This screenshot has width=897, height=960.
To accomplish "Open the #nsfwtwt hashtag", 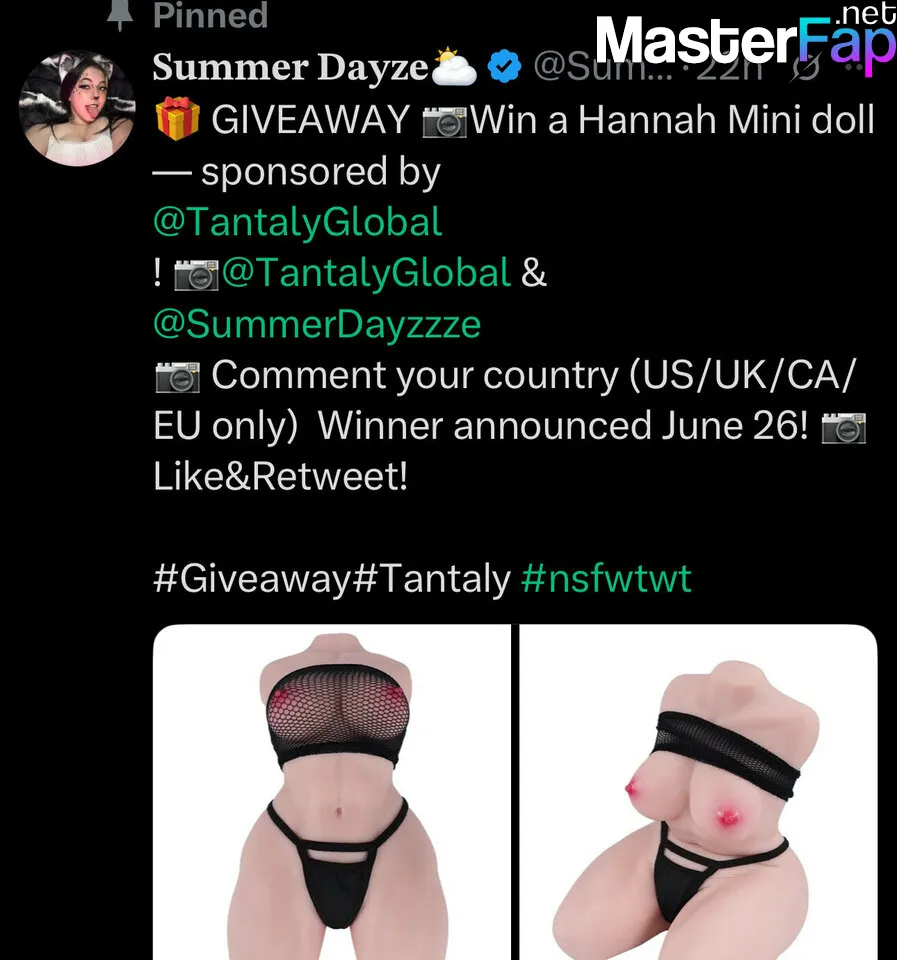I will click(x=606, y=579).
